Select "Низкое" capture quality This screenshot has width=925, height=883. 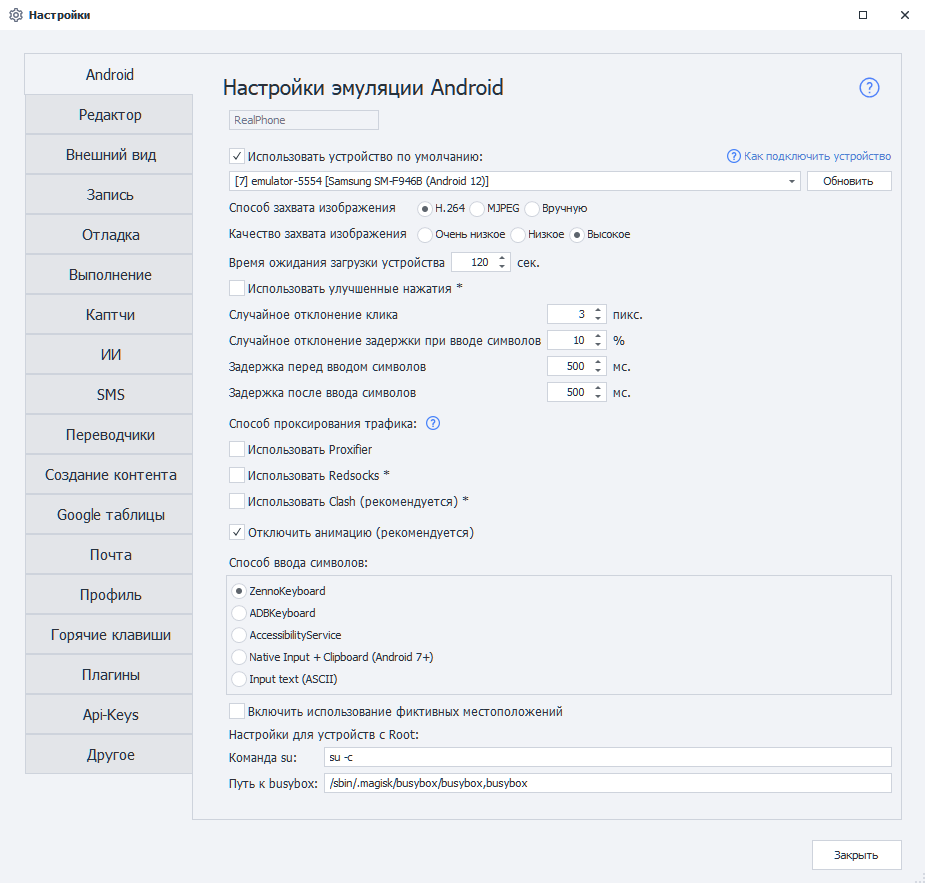click(517, 235)
